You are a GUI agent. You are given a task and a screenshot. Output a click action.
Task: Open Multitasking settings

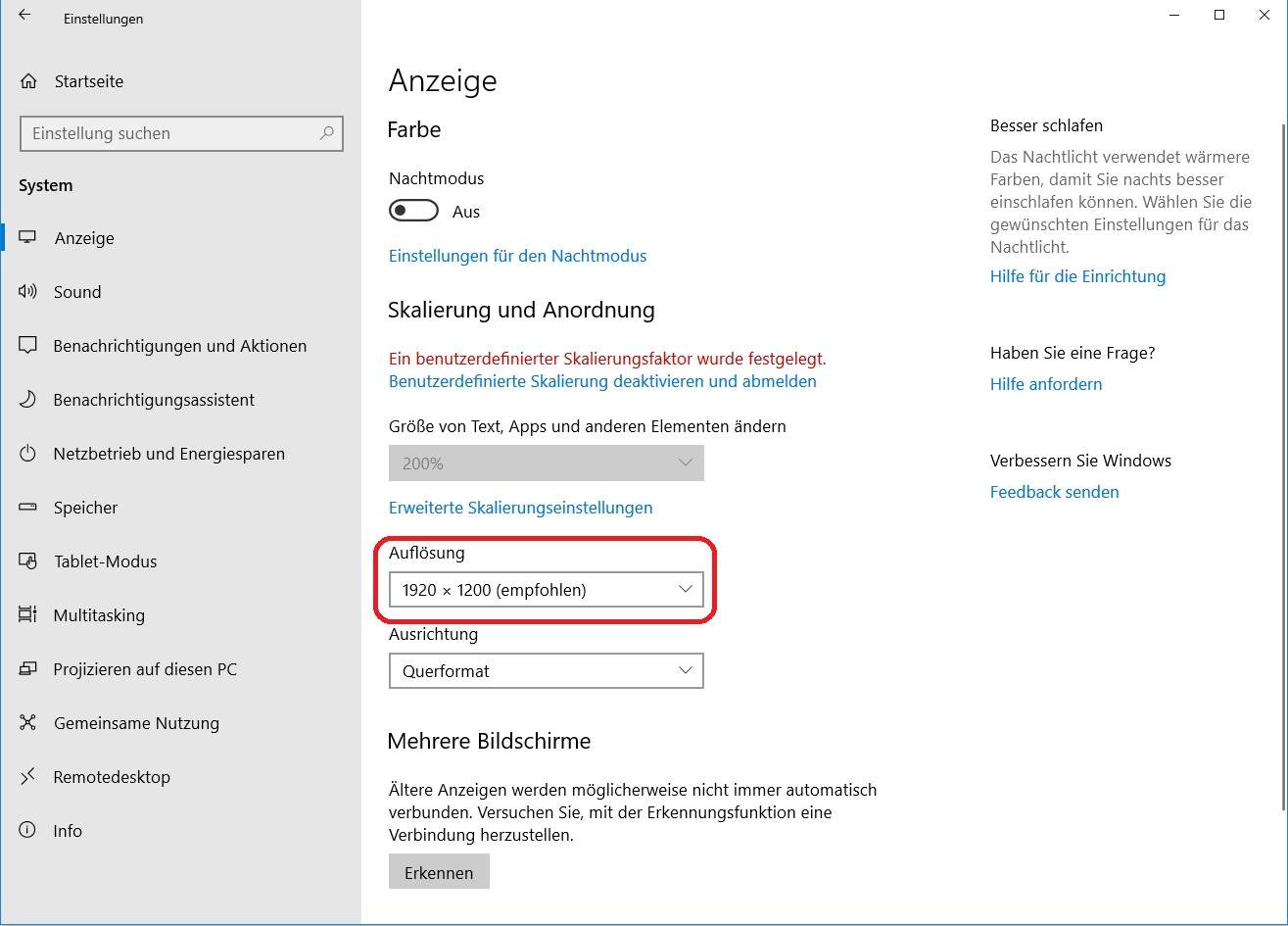[101, 614]
